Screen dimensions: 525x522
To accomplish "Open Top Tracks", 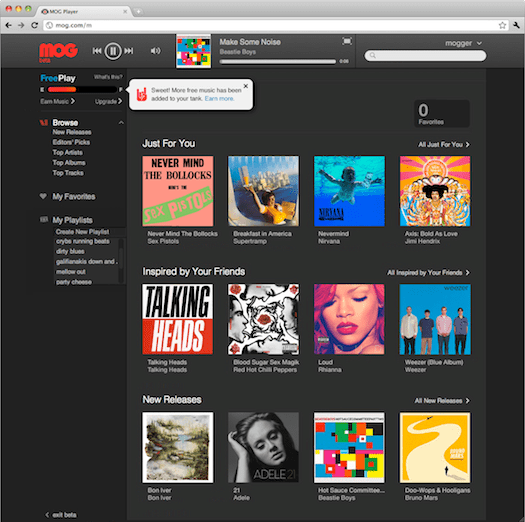I will [x=68, y=173].
